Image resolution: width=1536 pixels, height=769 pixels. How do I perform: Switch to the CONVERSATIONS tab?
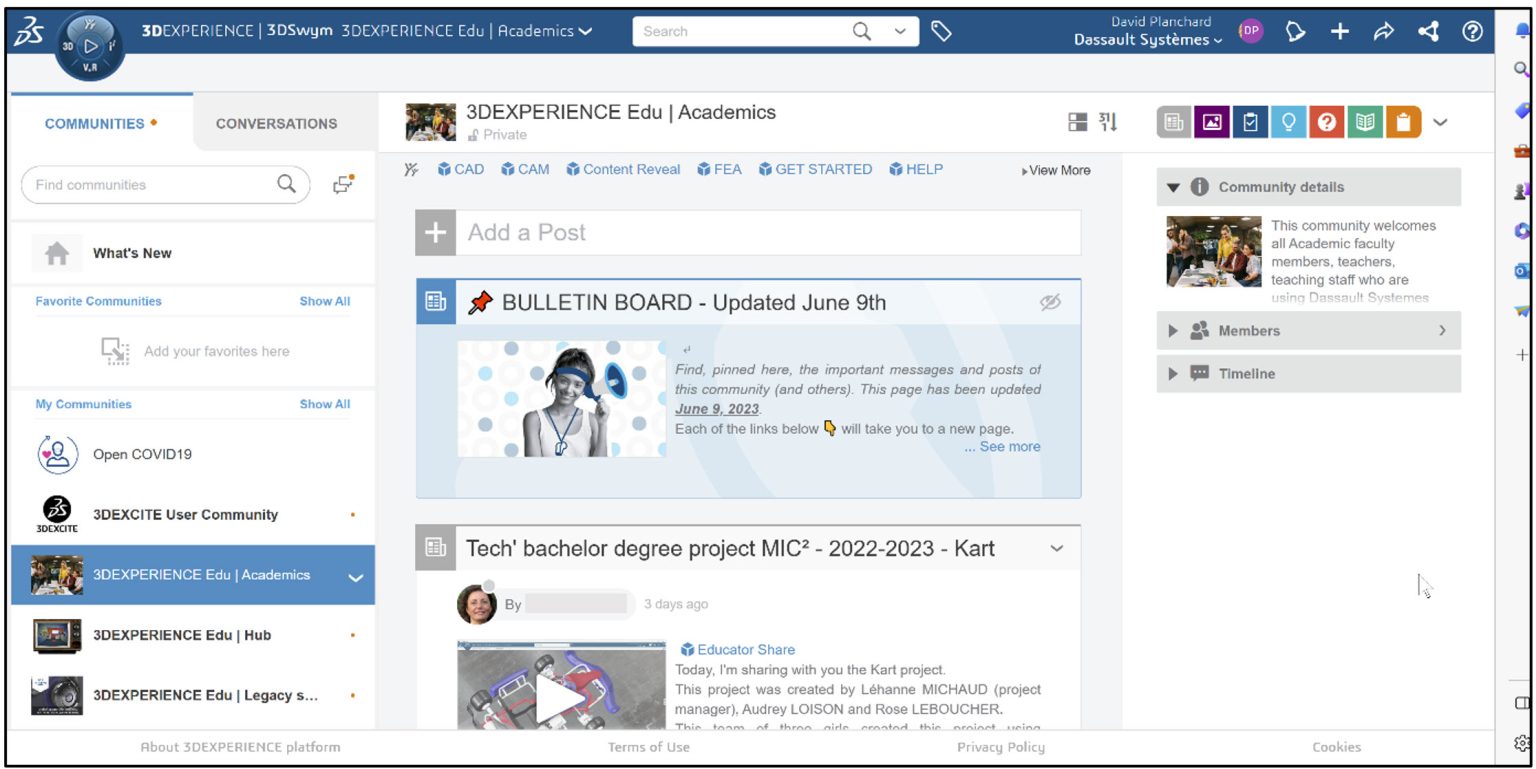pos(276,123)
